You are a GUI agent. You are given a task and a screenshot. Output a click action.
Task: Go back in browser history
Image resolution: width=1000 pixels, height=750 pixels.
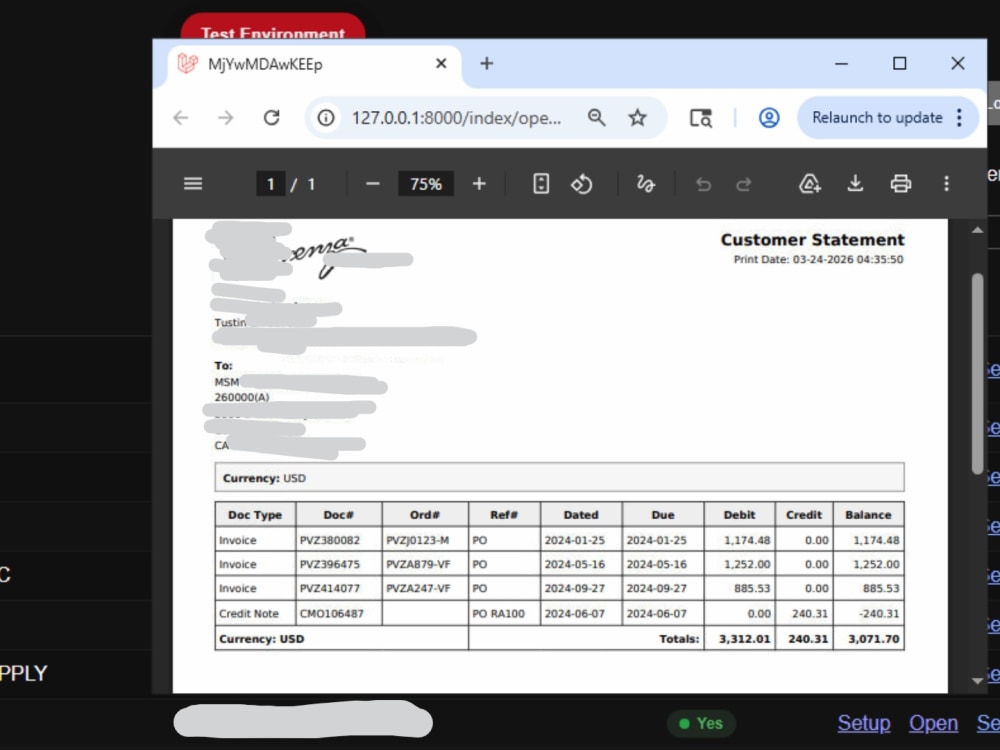pyautogui.click(x=180, y=118)
